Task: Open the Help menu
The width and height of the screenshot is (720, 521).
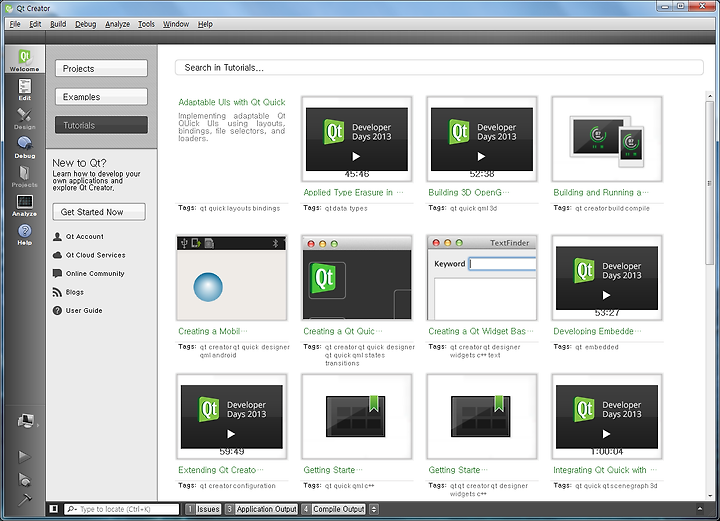Action: tap(205, 24)
